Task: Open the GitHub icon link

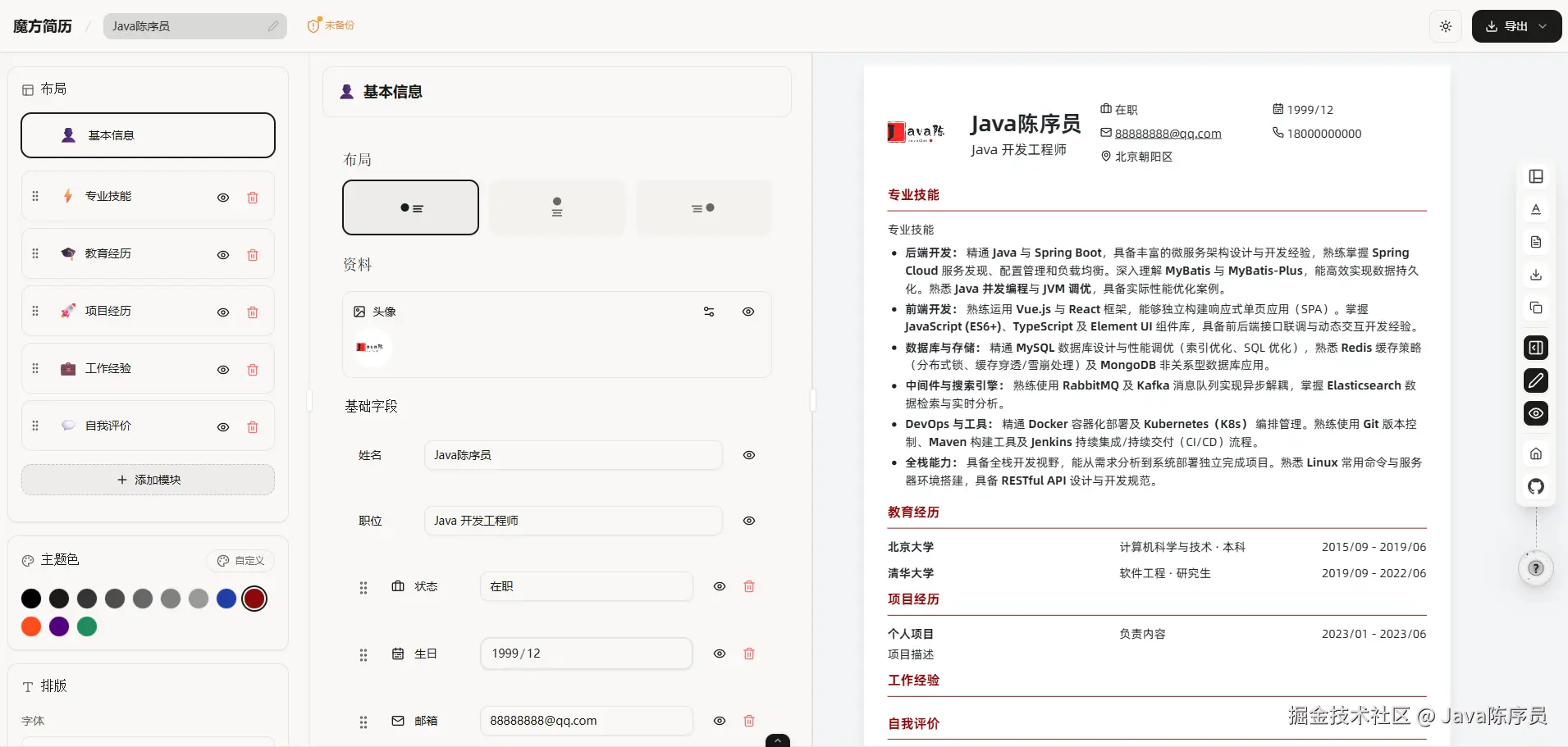Action: click(1536, 486)
